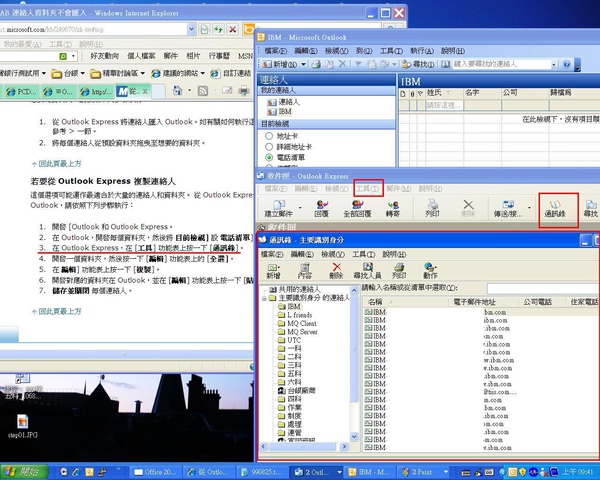Click 動作 action icon in address book
This screenshot has height=480, width=600.
[430, 271]
